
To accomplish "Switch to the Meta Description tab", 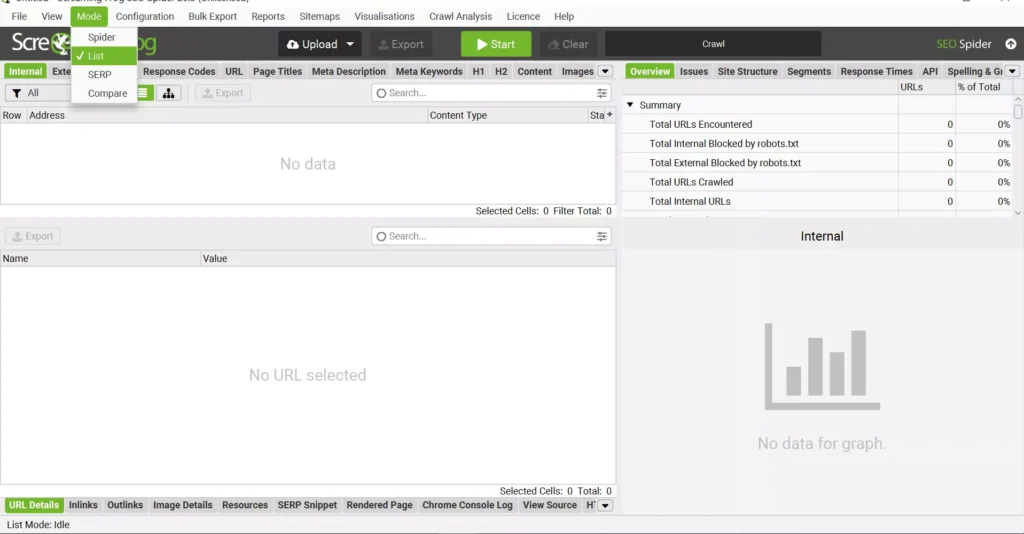I will coord(349,71).
